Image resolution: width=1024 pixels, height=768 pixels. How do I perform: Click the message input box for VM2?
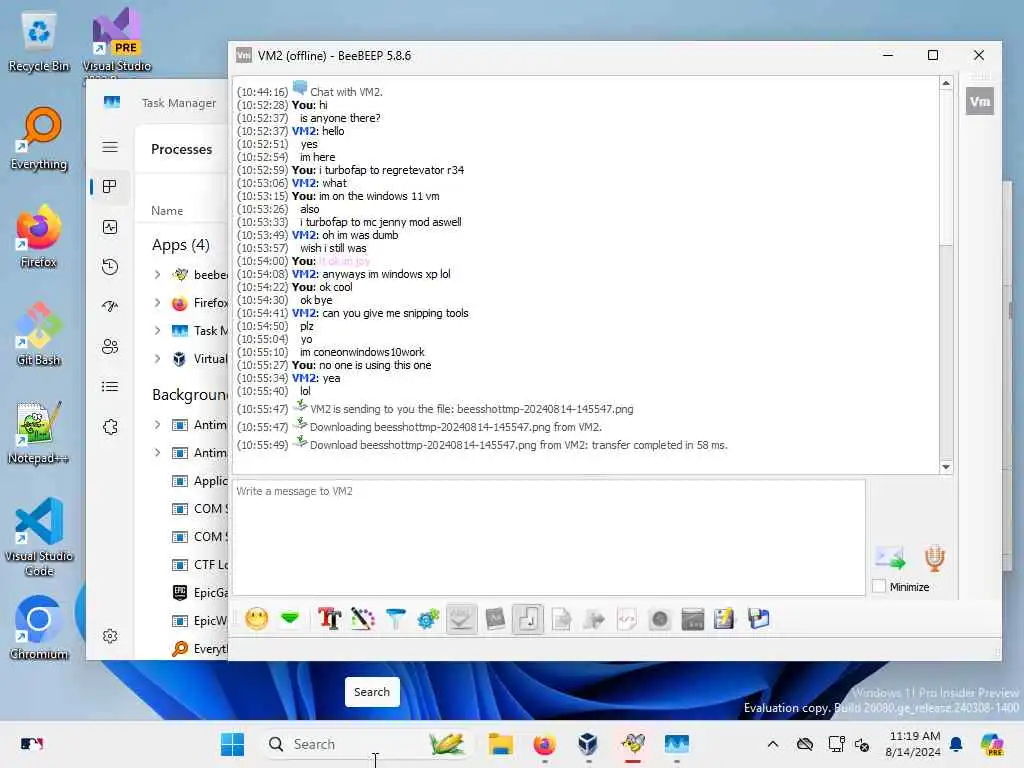pyautogui.click(x=549, y=537)
